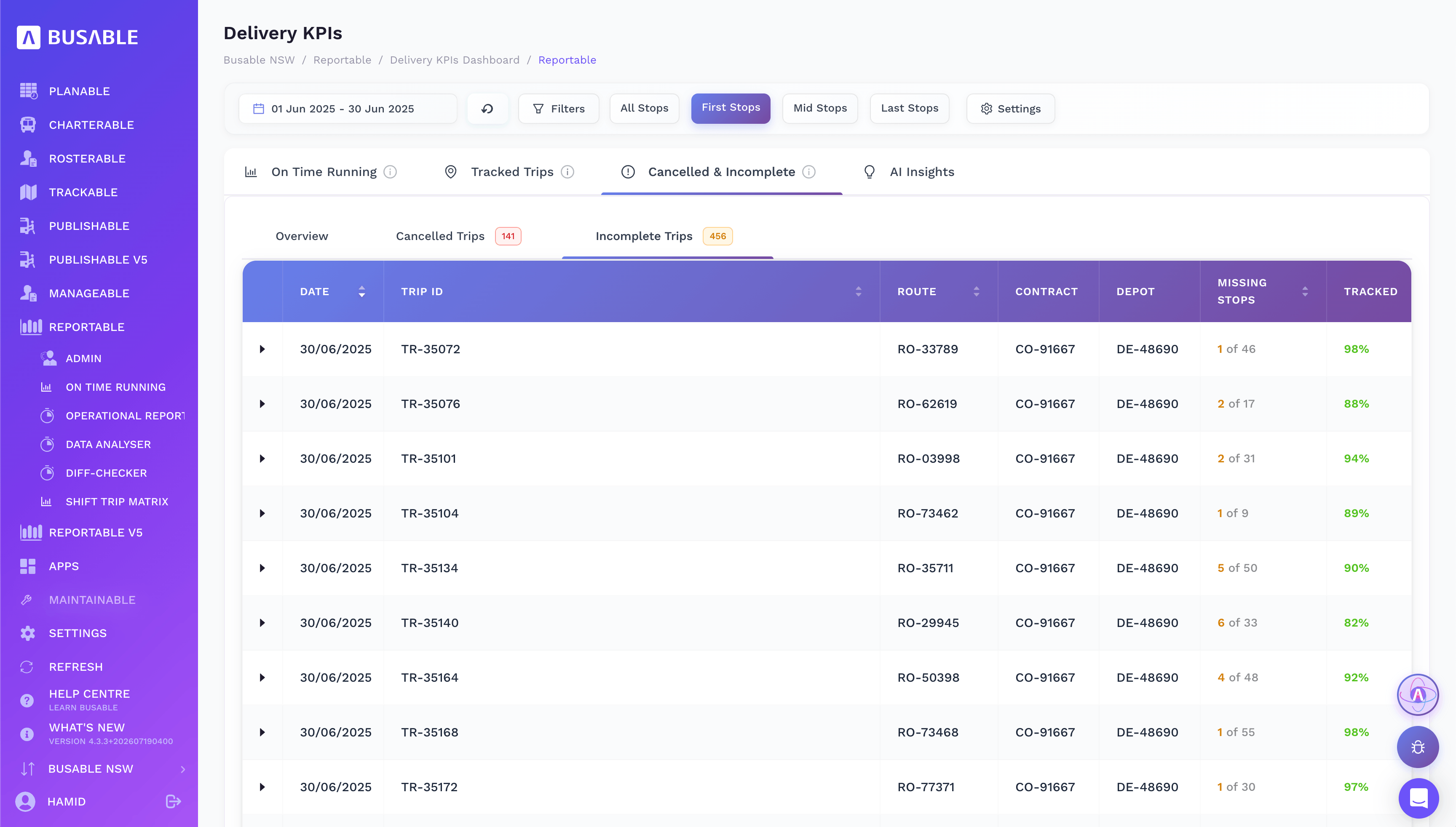
Task: Select Mid Stops filter
Action: click(x=819, y=108)
